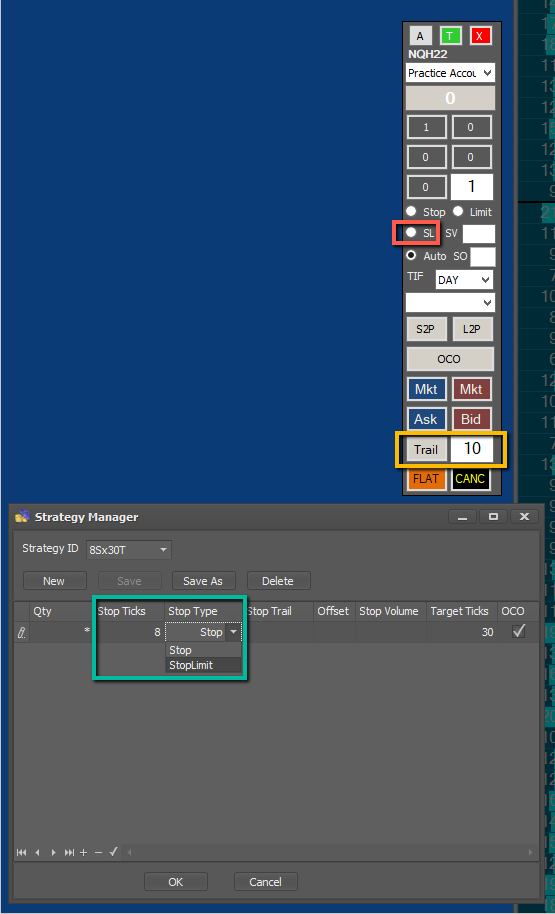Click the Save As button
Screen dimensions: 555x914
point(203,581)
